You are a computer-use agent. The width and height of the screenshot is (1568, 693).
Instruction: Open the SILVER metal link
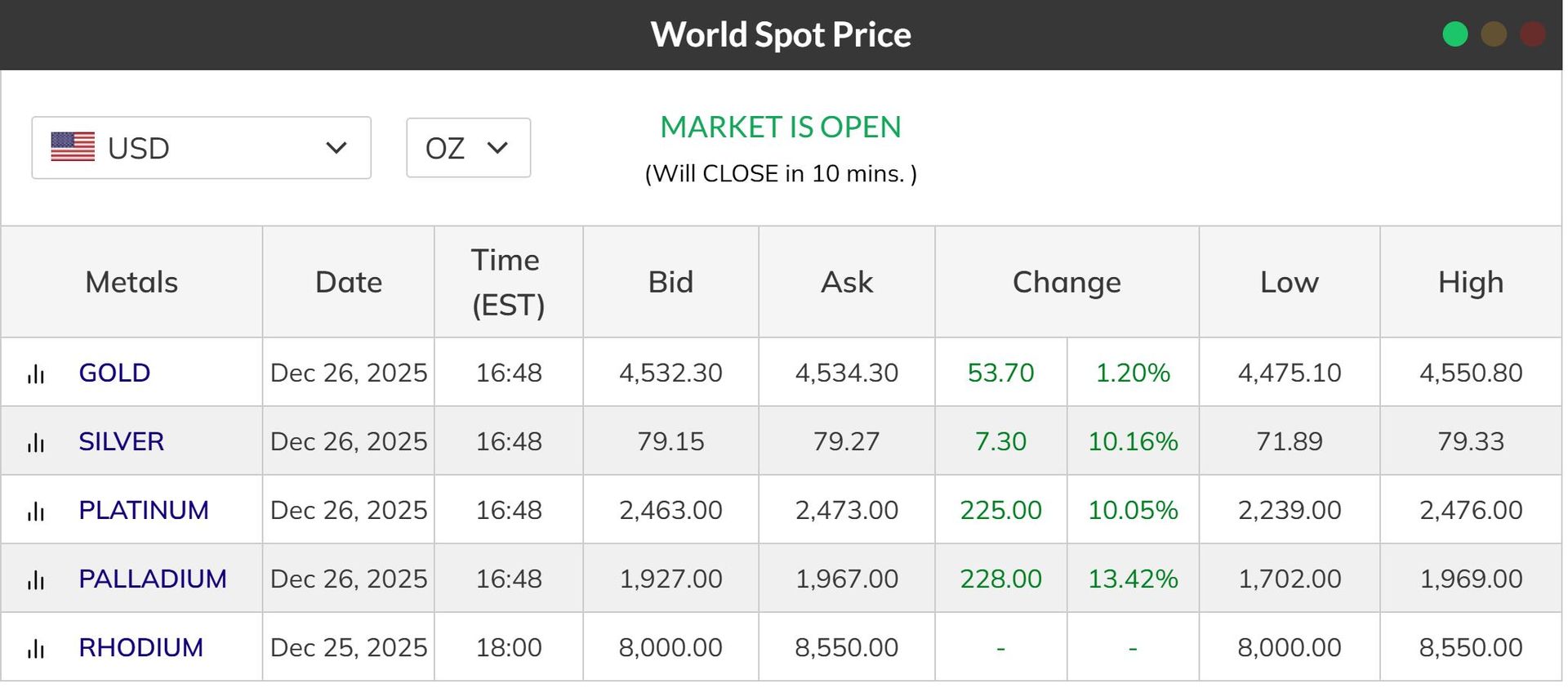click(x=121, y=441)
